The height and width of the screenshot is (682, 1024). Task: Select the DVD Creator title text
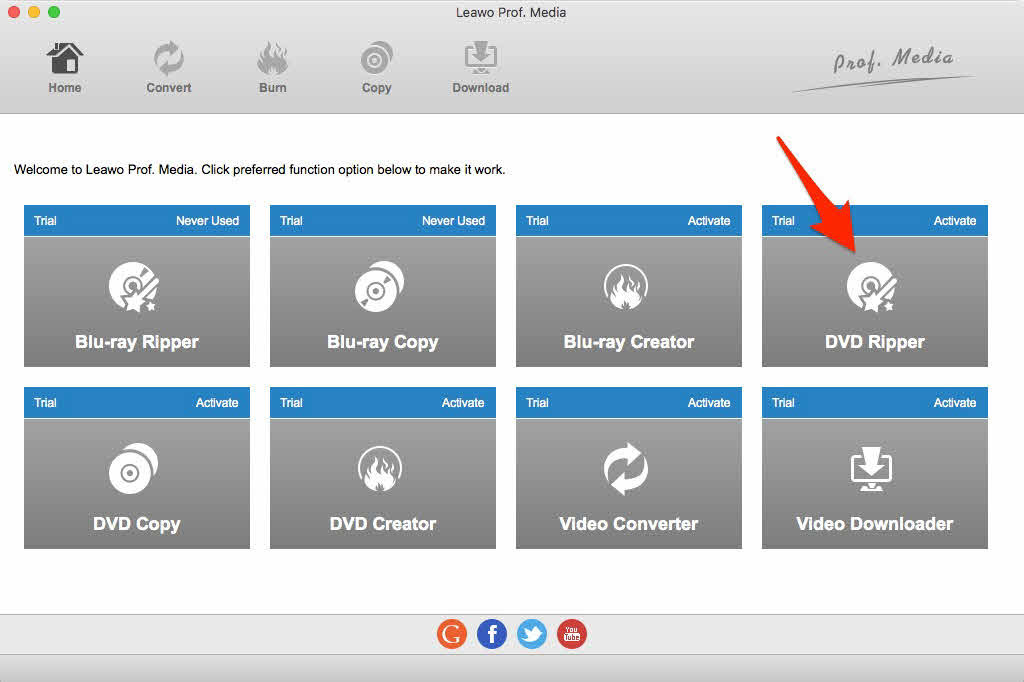[x=383, y=524]
